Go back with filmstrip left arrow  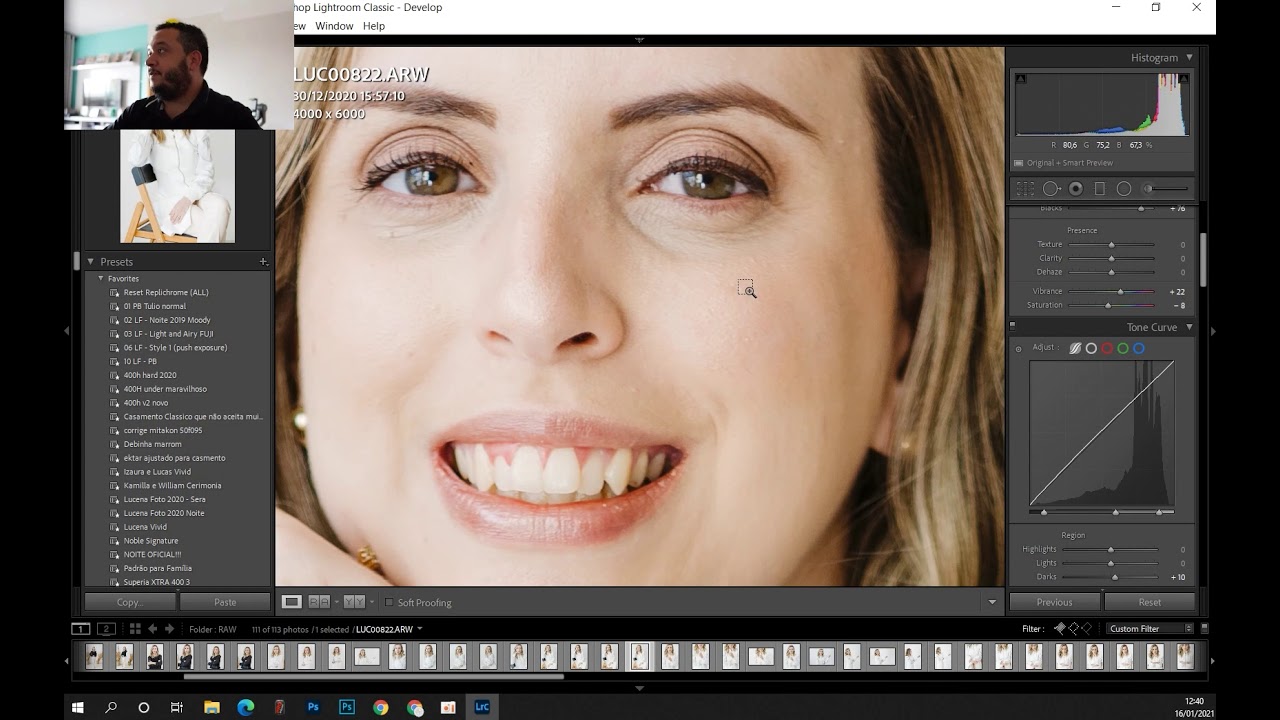152,629
